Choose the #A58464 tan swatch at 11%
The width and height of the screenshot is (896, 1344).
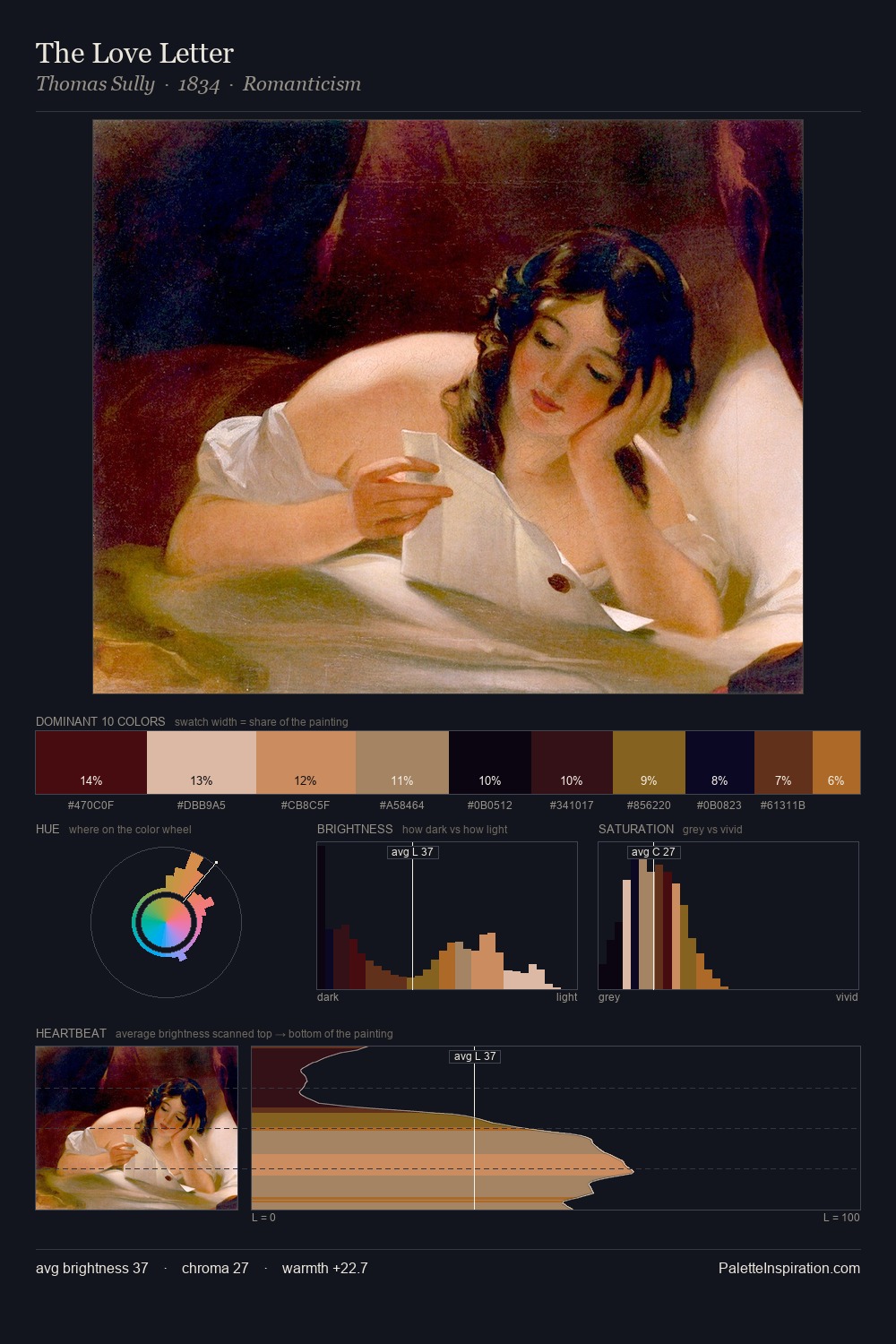pyautogui.click(x=402, y=762)
